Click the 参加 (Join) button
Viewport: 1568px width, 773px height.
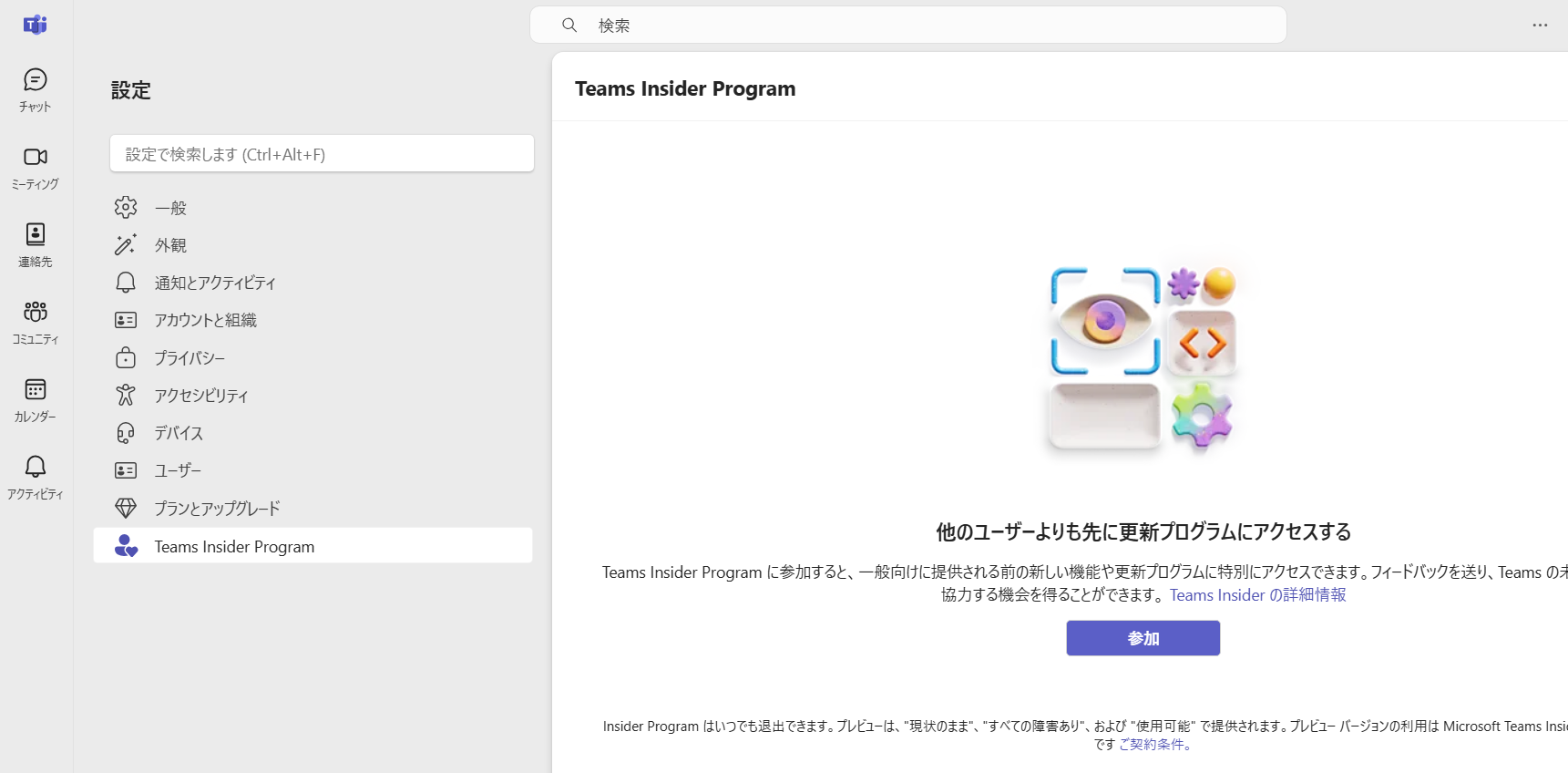point(1143,638)
